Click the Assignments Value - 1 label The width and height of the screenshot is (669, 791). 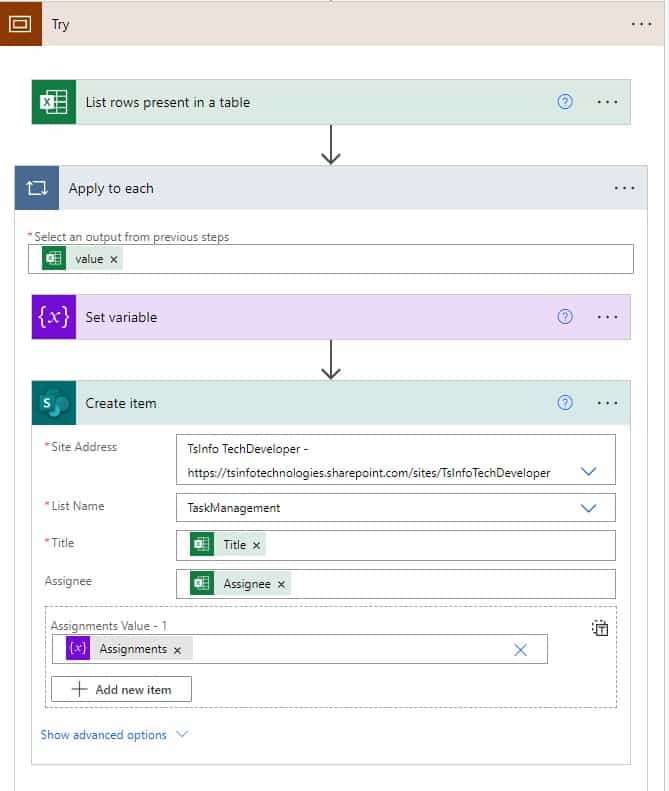(108, 626)
